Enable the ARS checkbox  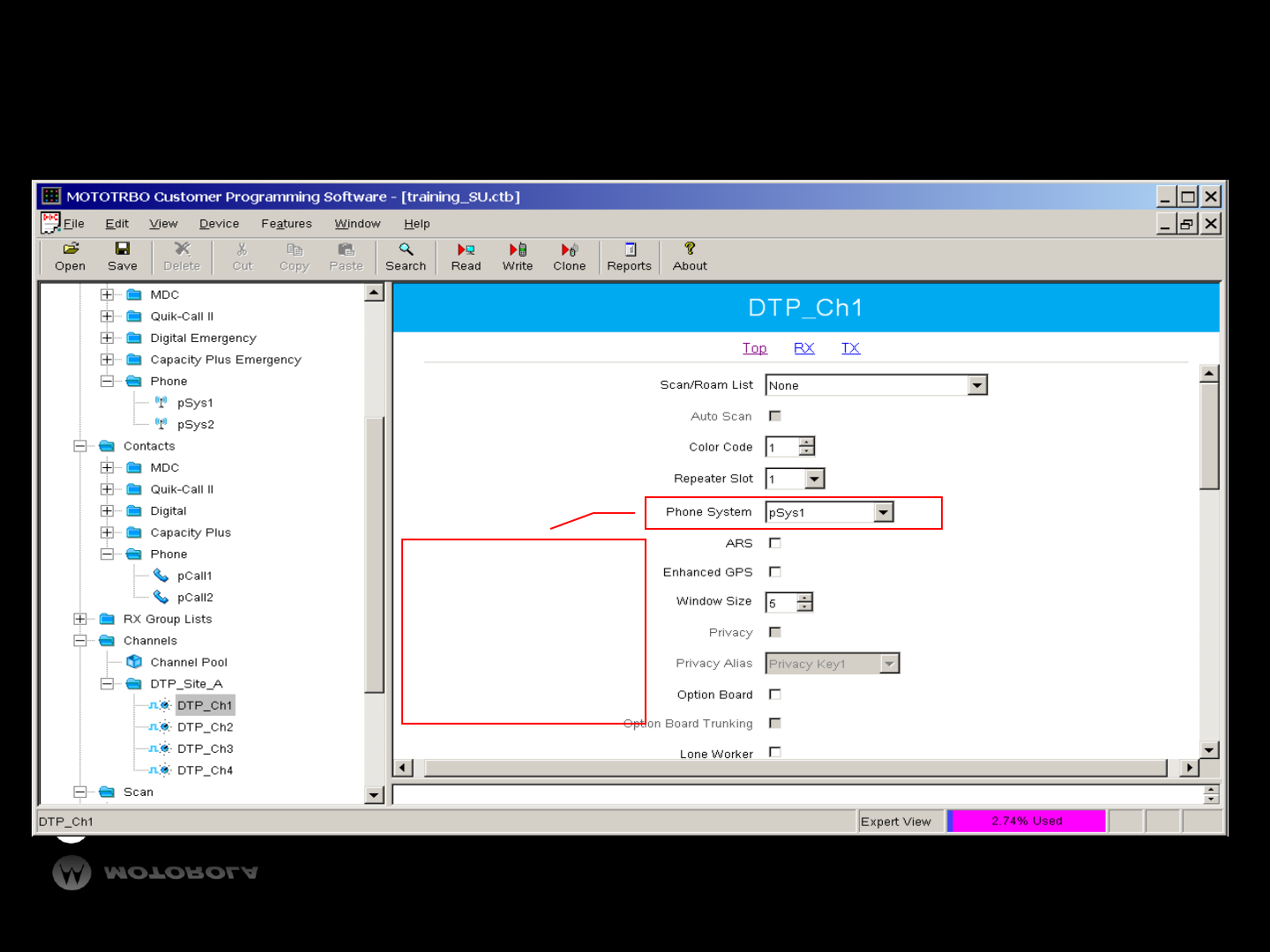775,543
